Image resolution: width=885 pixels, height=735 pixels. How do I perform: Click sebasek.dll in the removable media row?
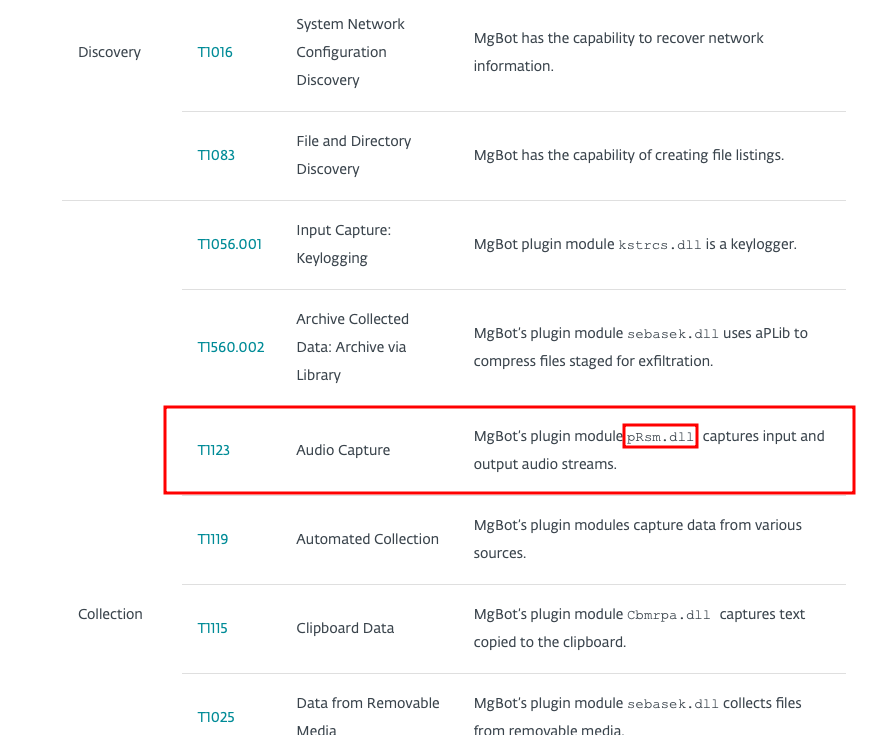[673, 704]
